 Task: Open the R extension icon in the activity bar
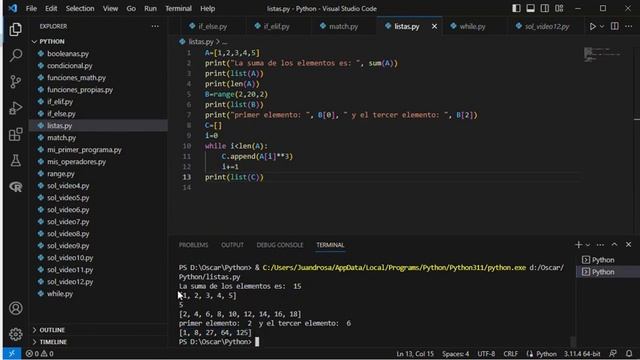pos(16,187)
